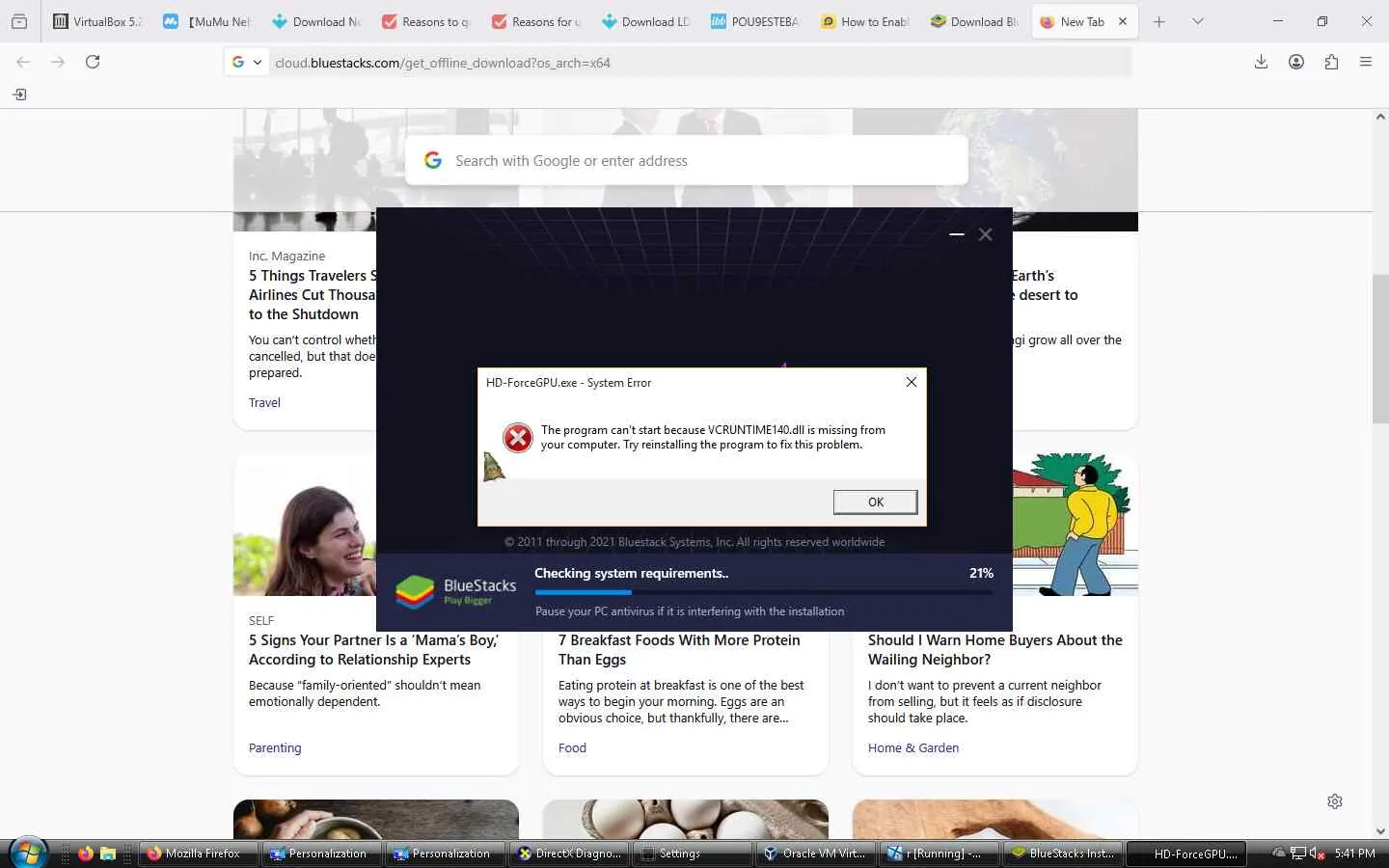Click the volume icon in system tray
This screenshot has width=1389, height=868.
pos(1318,854)
